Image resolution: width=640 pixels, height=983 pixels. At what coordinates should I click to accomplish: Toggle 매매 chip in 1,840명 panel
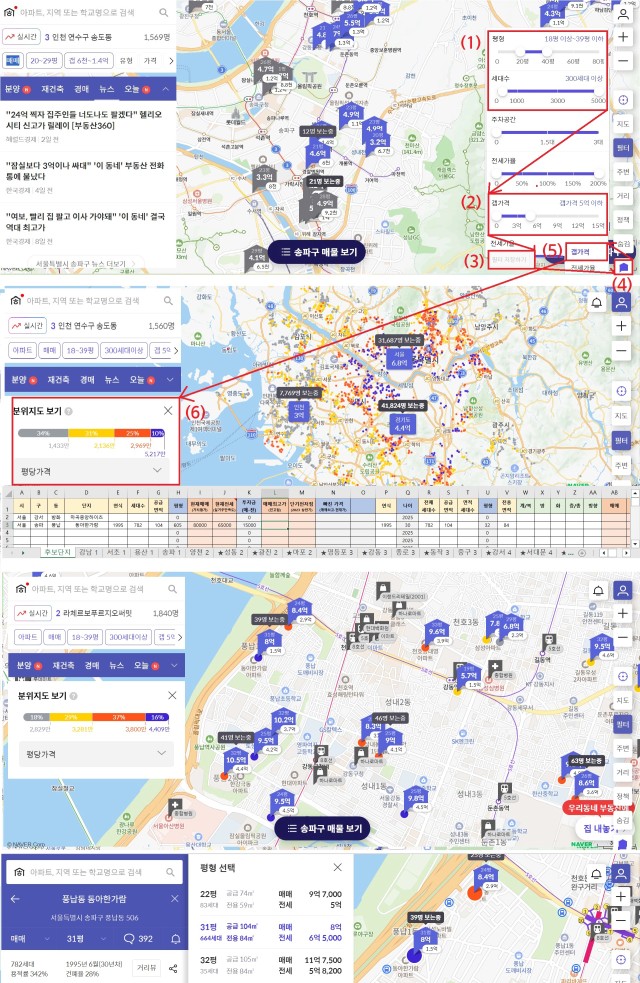tap(55, 637)
